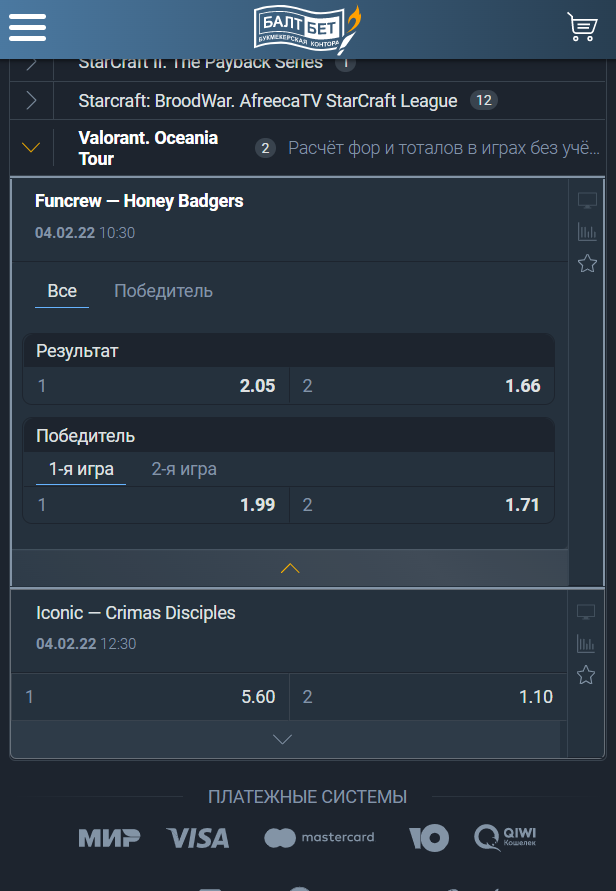616x891 pixels.
Task: Expand Iconic — Crimas Disciples markets
Action: click(282, 739)
